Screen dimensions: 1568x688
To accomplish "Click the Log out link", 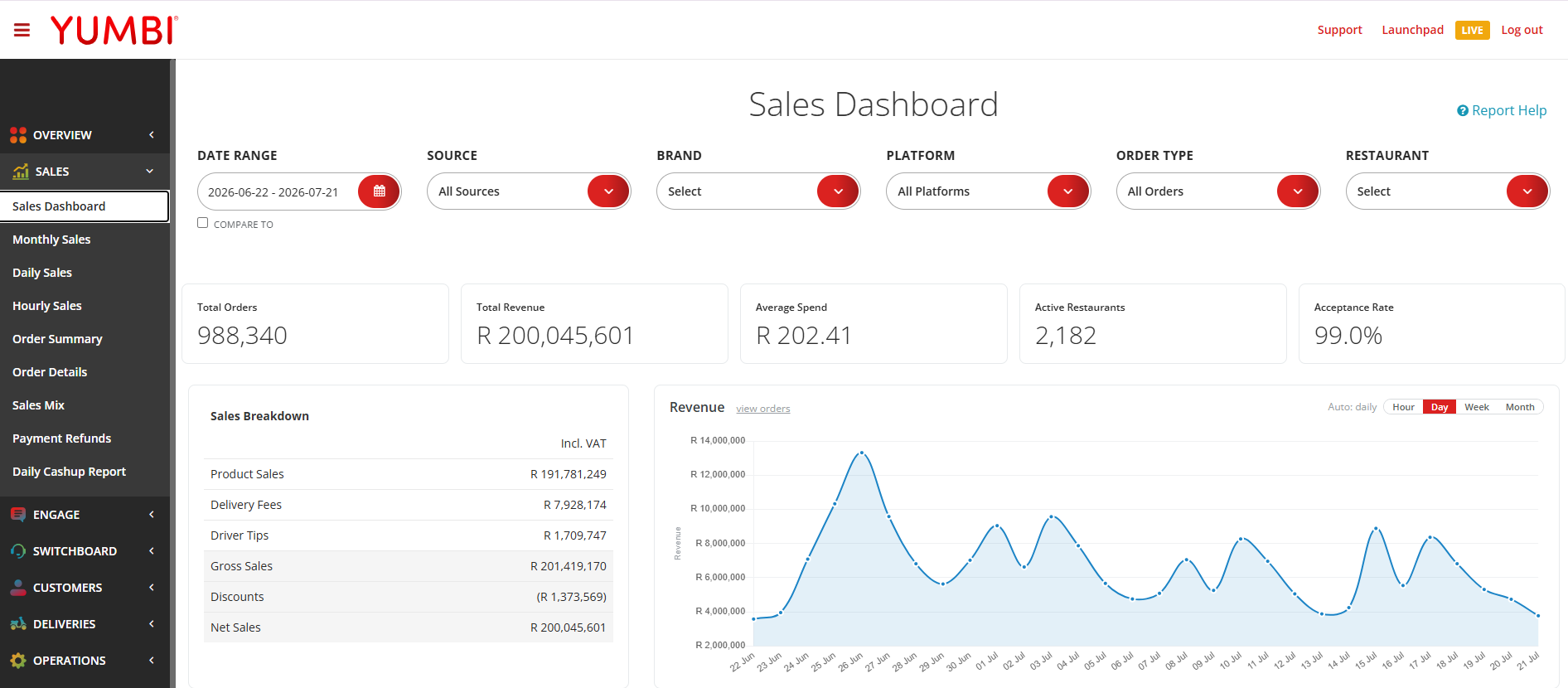I will 1522,30.
